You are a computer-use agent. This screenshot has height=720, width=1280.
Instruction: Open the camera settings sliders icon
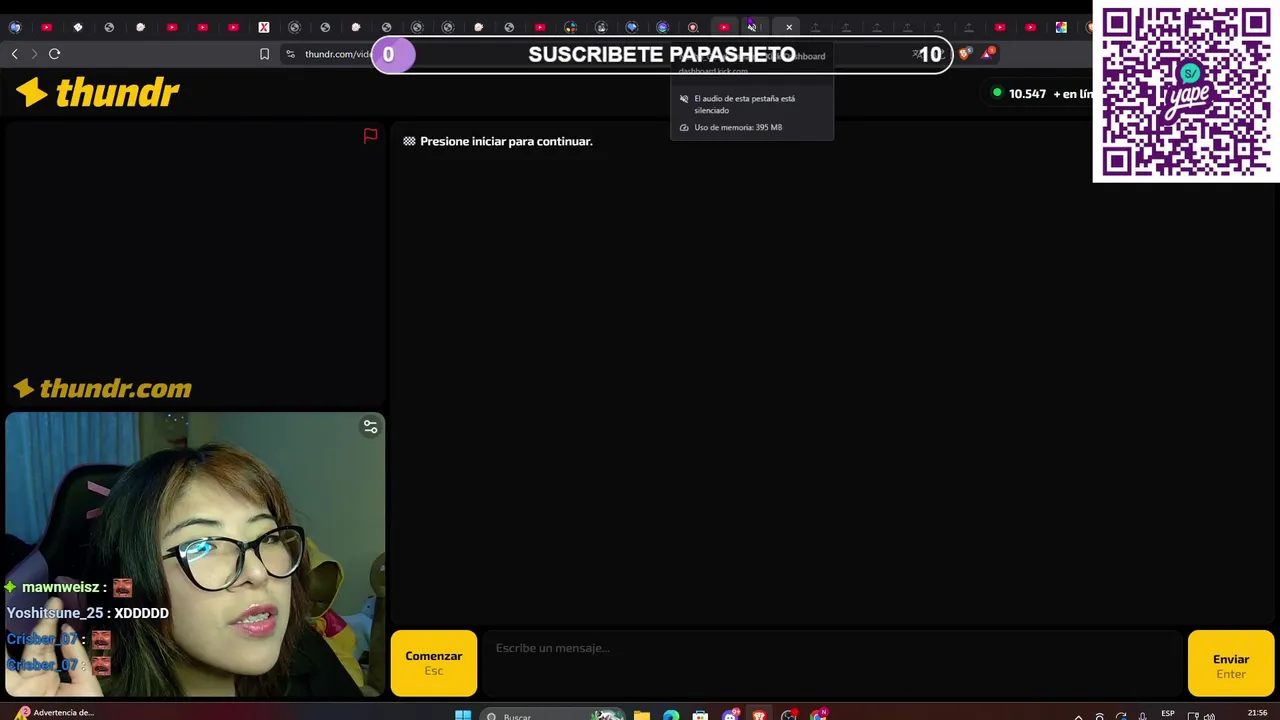pos(370,427)
